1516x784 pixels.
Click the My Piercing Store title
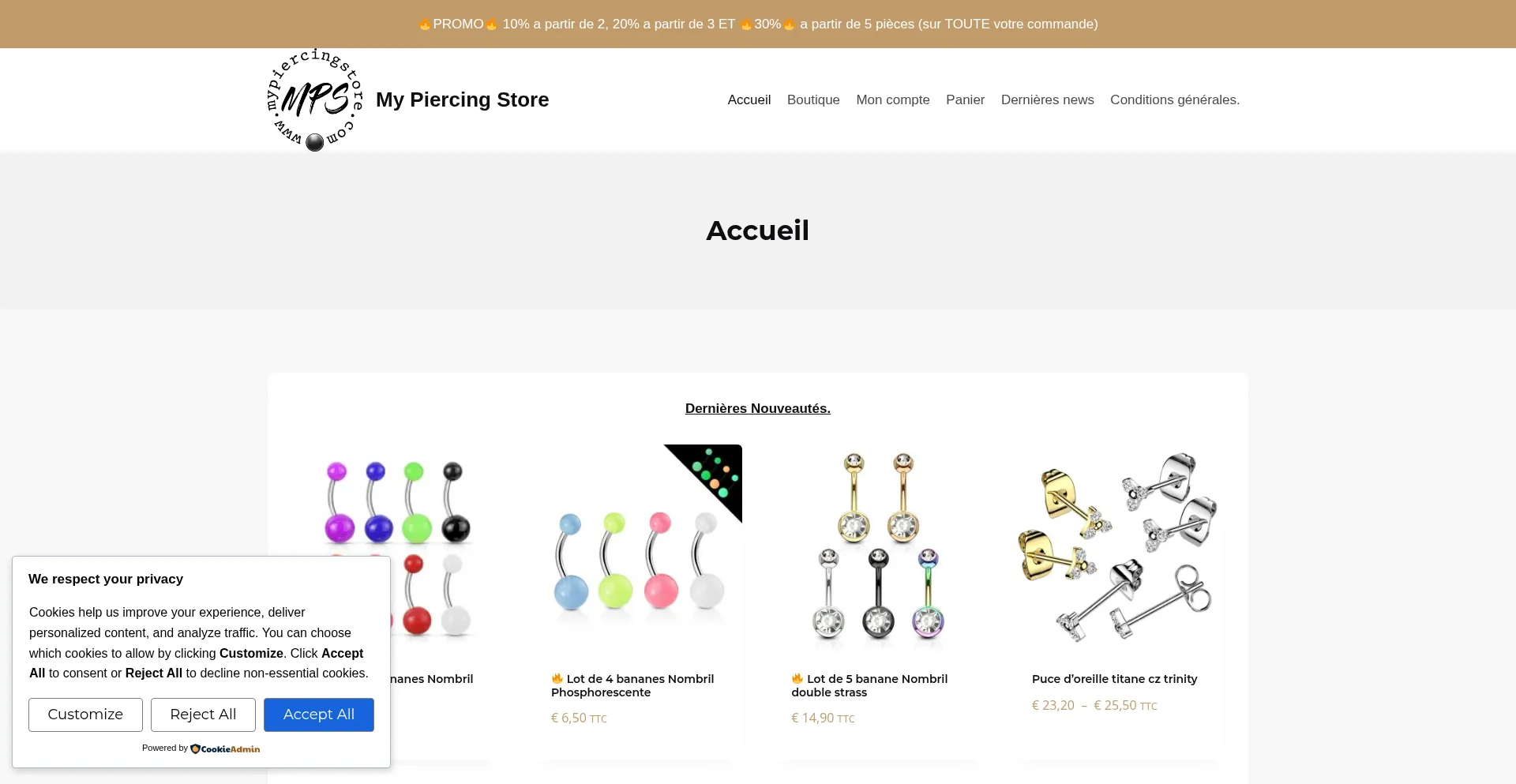(462, 99)
